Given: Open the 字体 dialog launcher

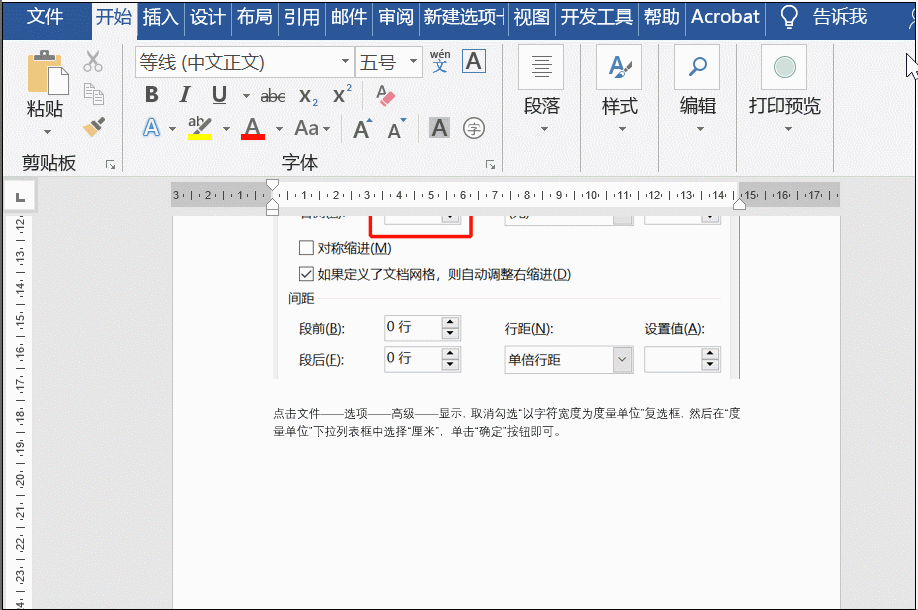Looking at the screenshot, I should click(491, 165).
